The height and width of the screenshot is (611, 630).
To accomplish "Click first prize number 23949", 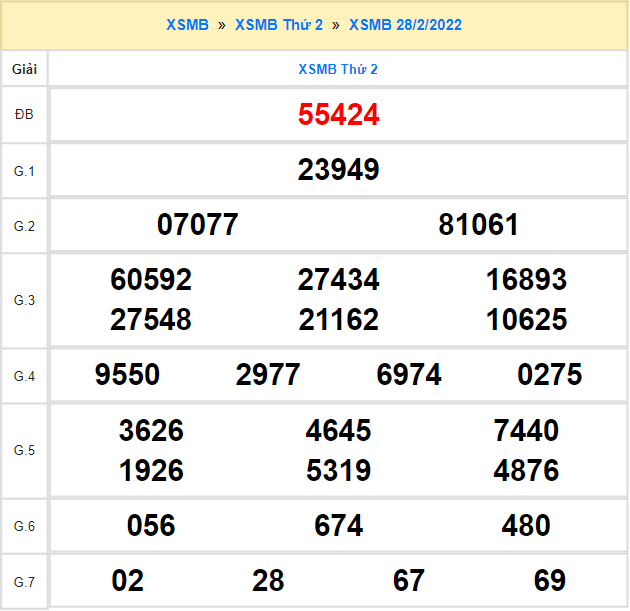I will click(338, 170).
